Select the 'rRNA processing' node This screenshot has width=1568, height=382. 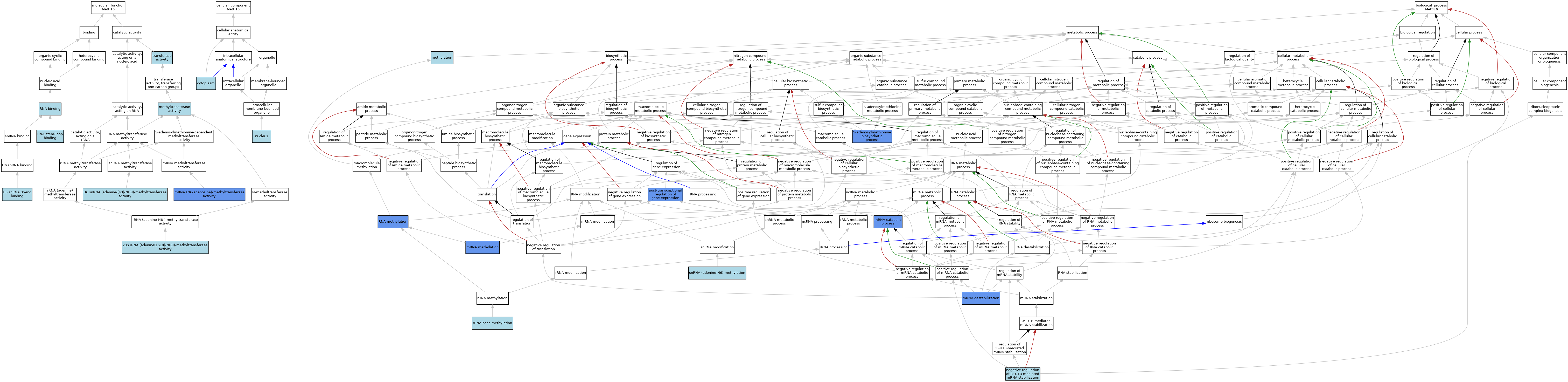[x=833, y=247]
